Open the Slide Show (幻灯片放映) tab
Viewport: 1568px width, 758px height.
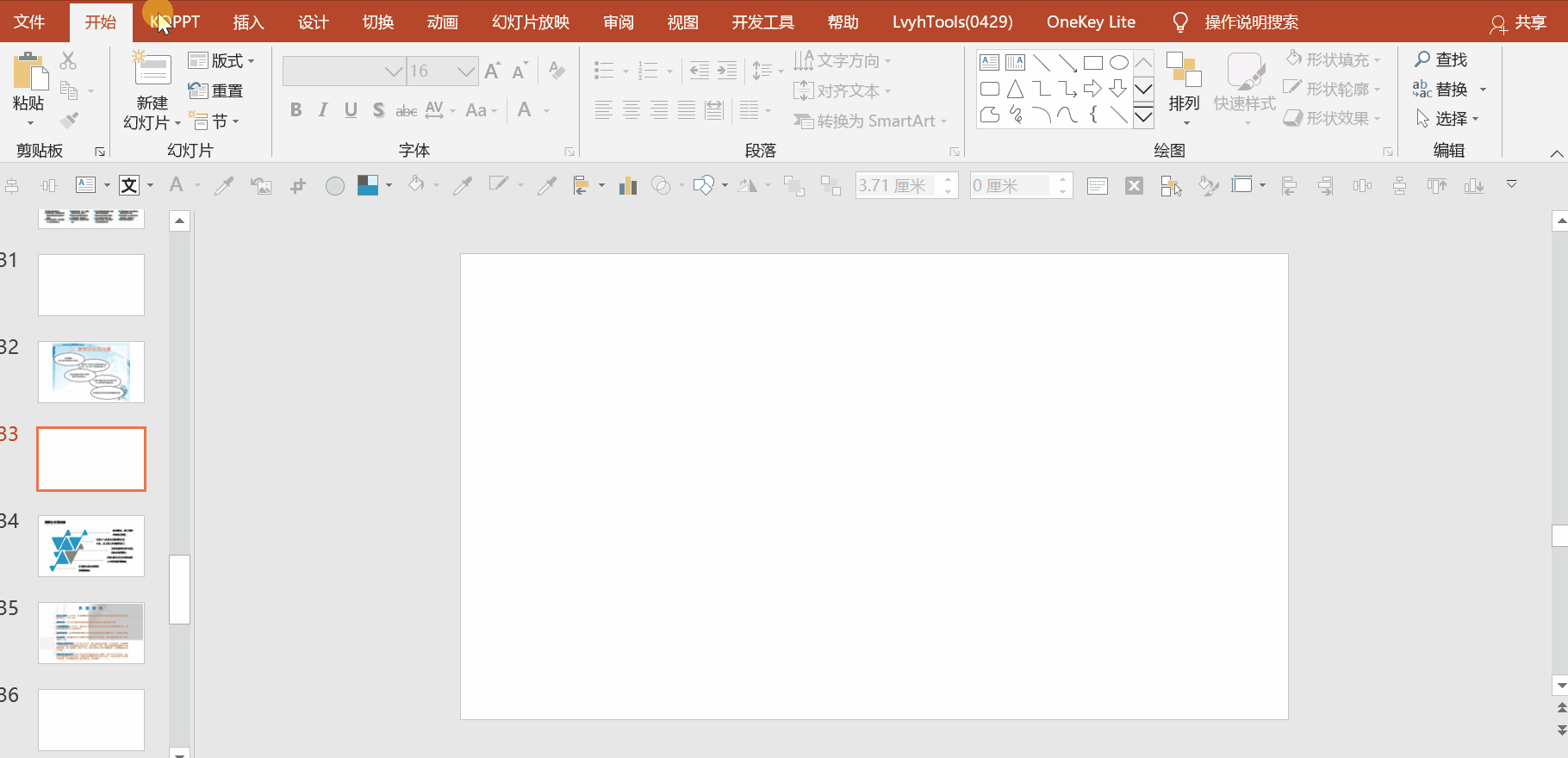point(531,22)
